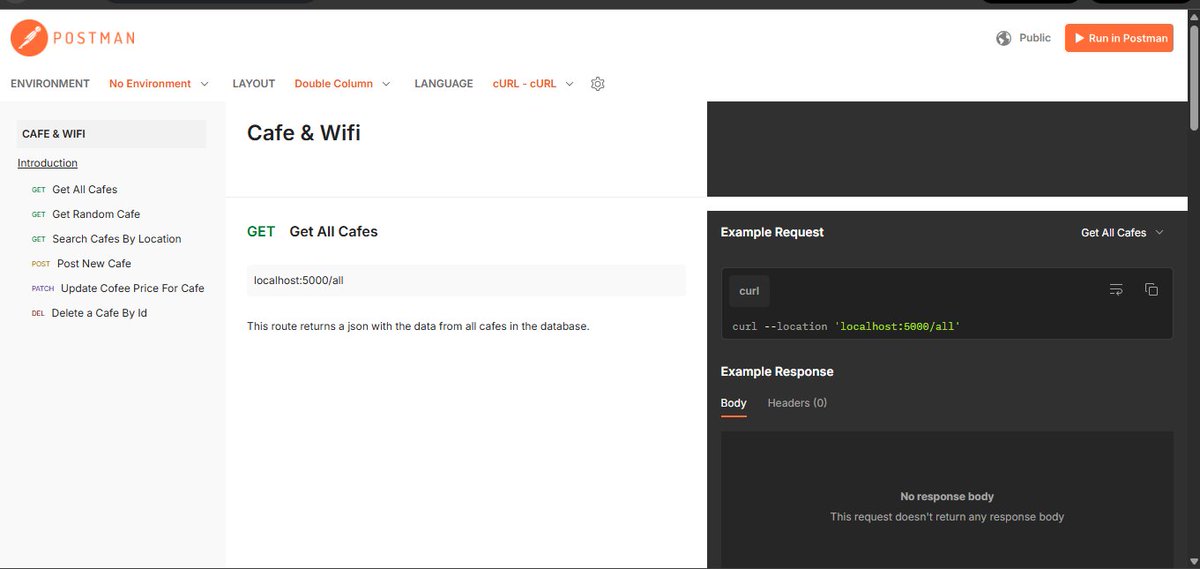1200x569 pixels.
Task: Click the localhost:5000/all URL field
Action: click(467, 281)
